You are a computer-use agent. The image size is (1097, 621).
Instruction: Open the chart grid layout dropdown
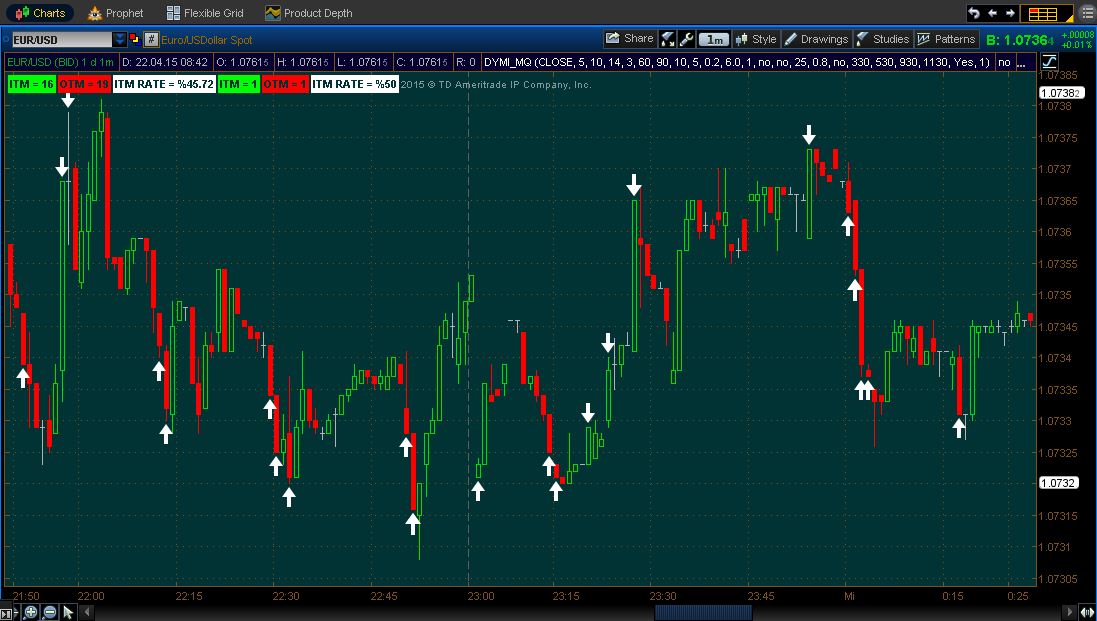point(1044,13)
